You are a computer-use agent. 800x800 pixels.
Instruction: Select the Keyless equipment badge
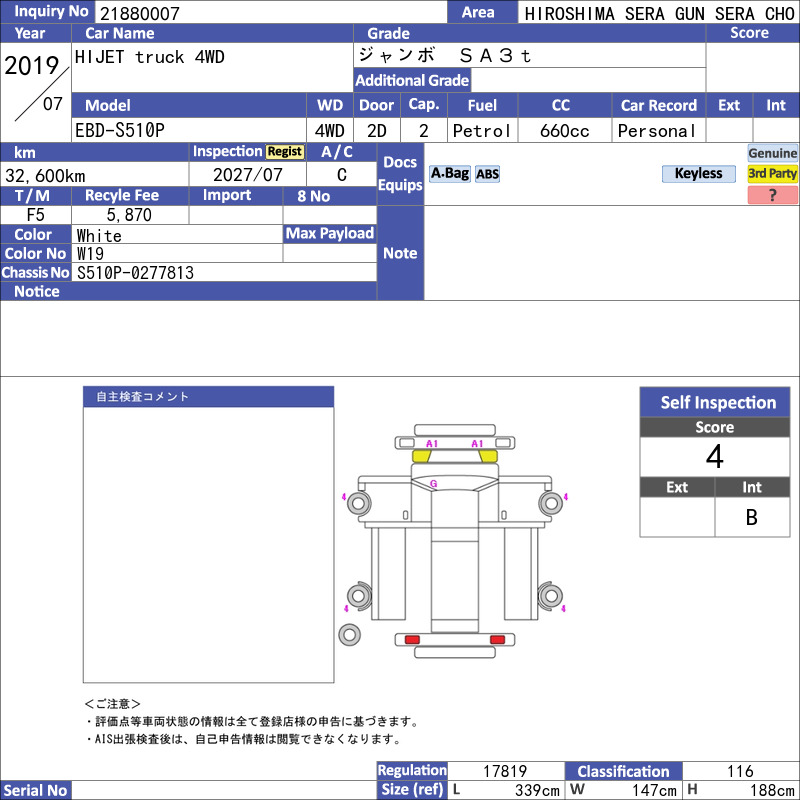click(698, 173)
